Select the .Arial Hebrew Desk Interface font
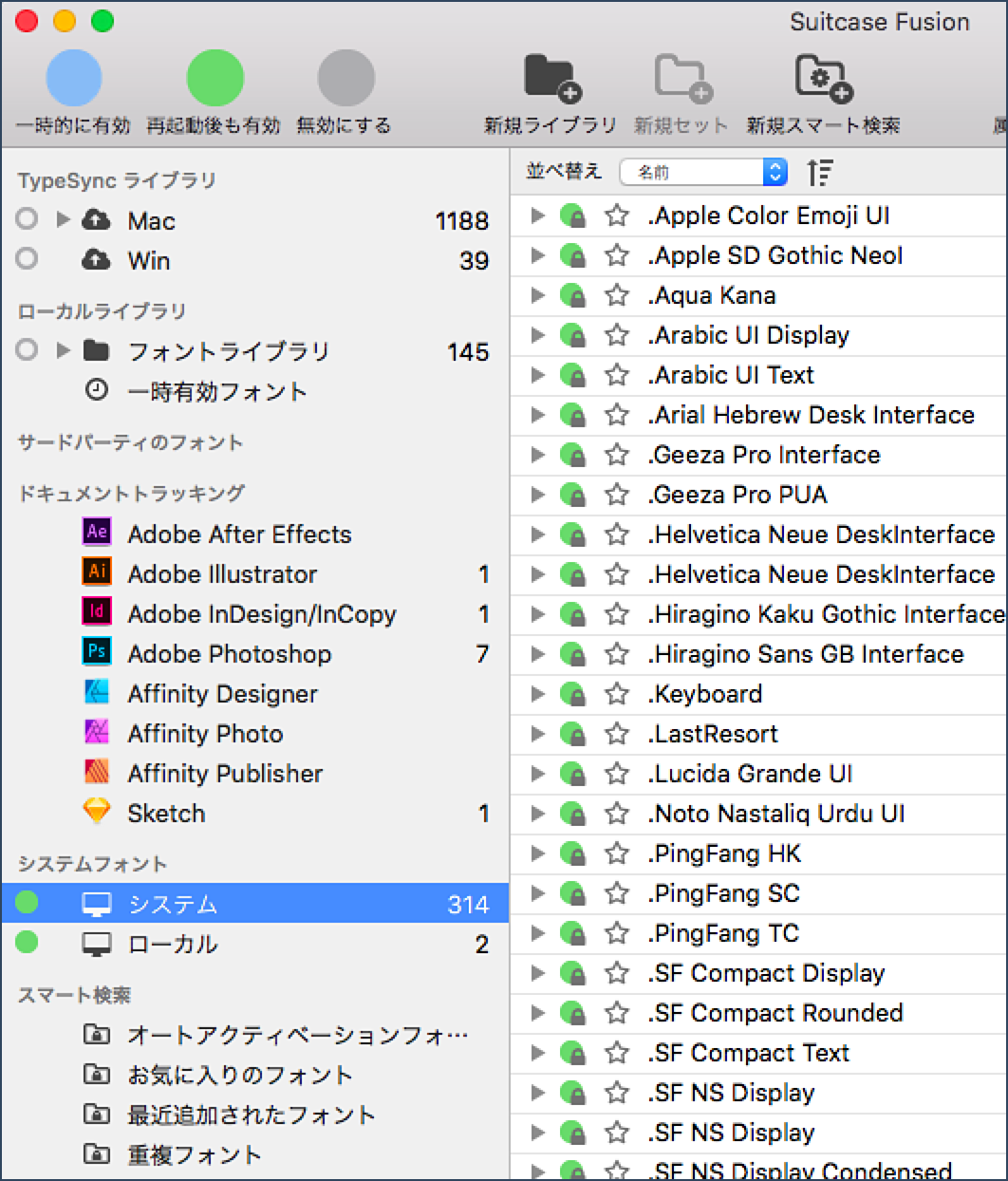Screen dimensions: 1008x1181 [x=812, y=415]
